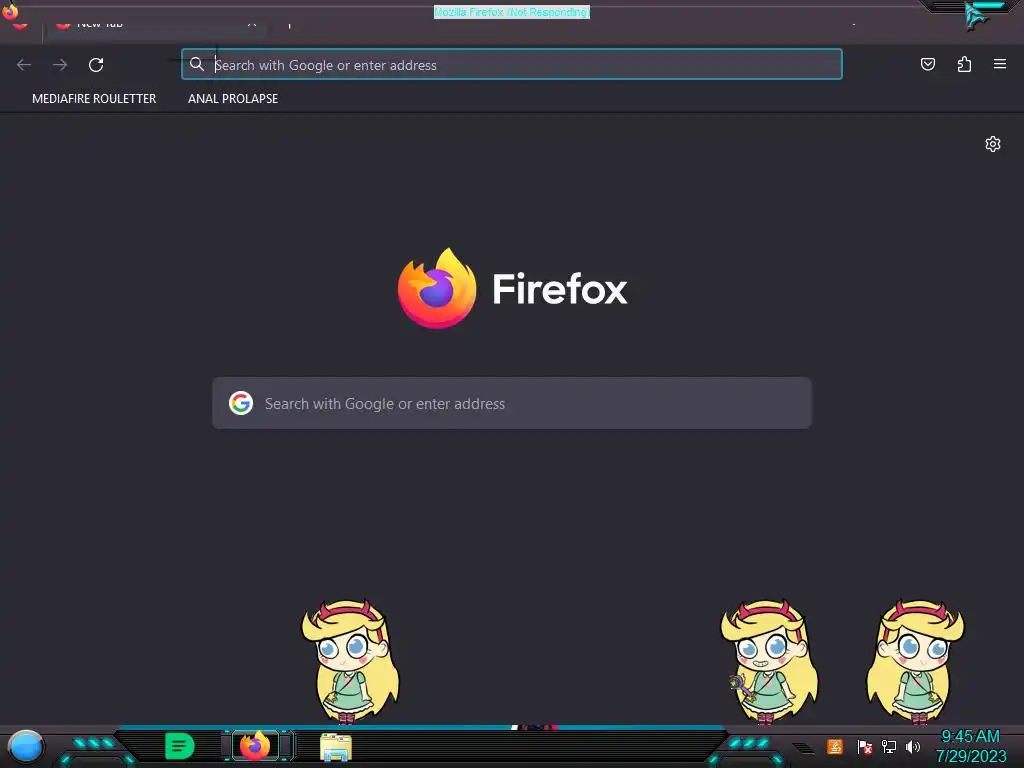Click Mozilla Firefox (Not Responding) title text
The image size is (1024, 768).
point(512,12)
